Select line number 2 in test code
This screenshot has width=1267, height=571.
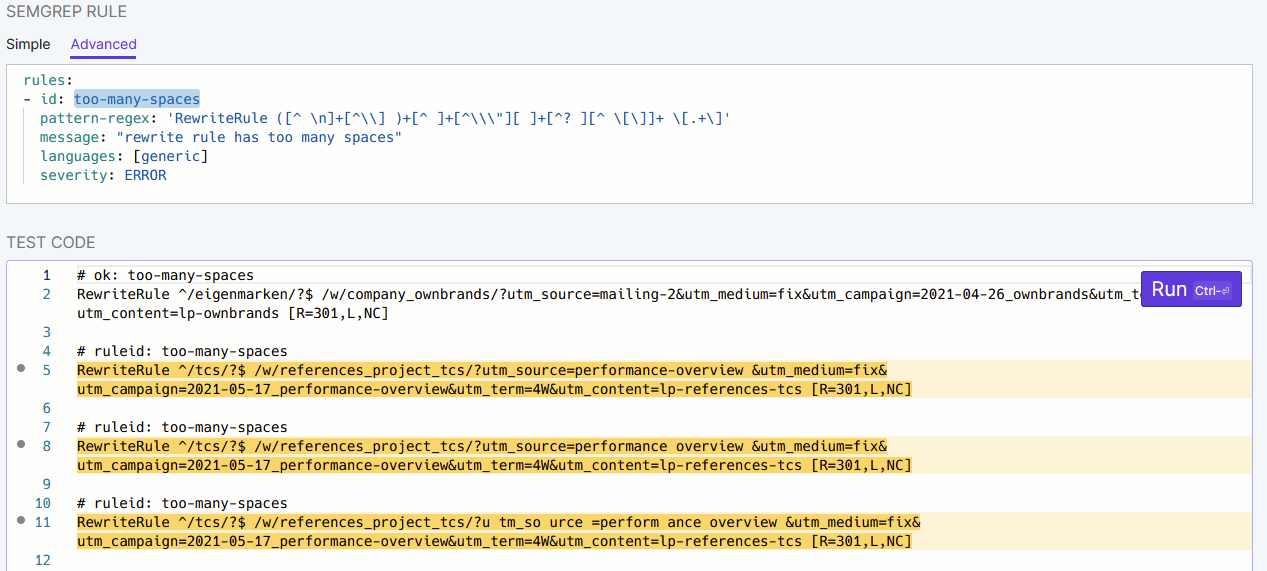coord(46,294)
